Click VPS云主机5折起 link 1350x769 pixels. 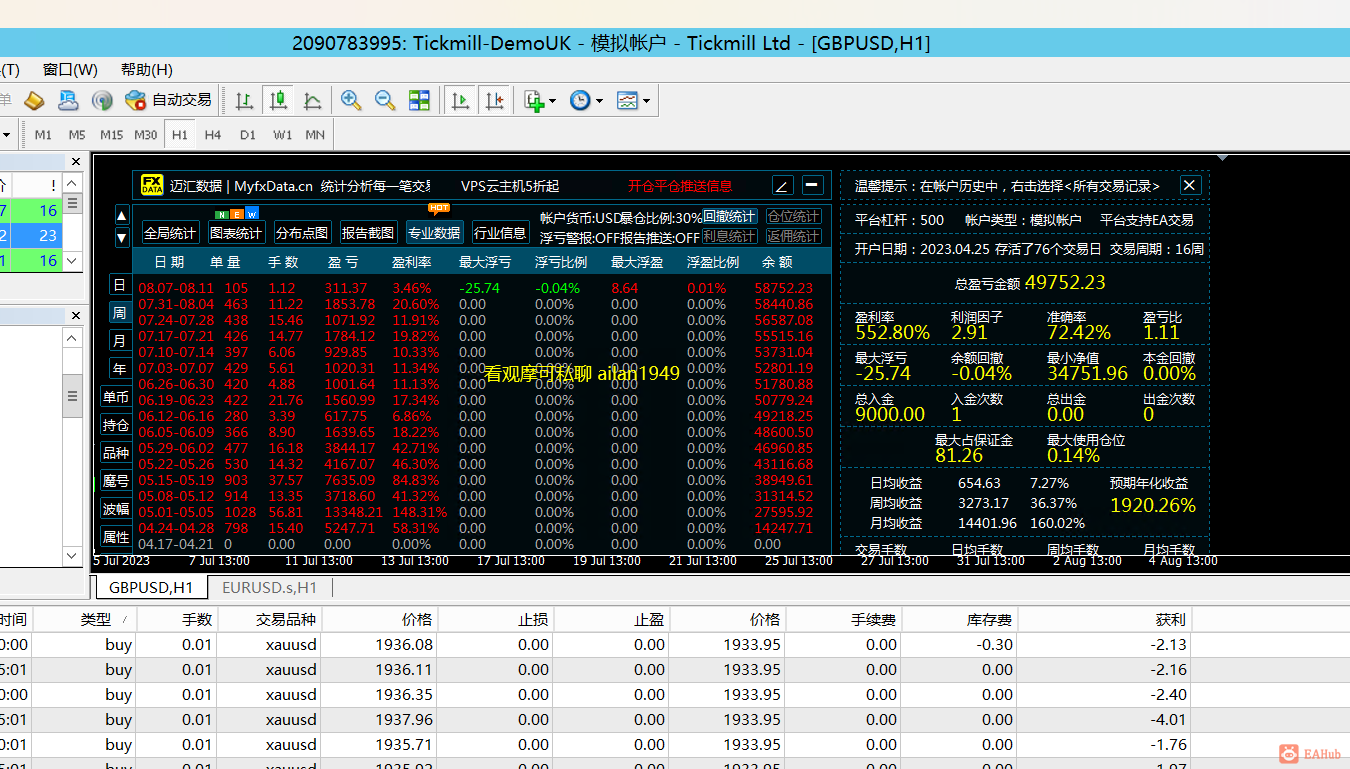(x=510, y=186)
